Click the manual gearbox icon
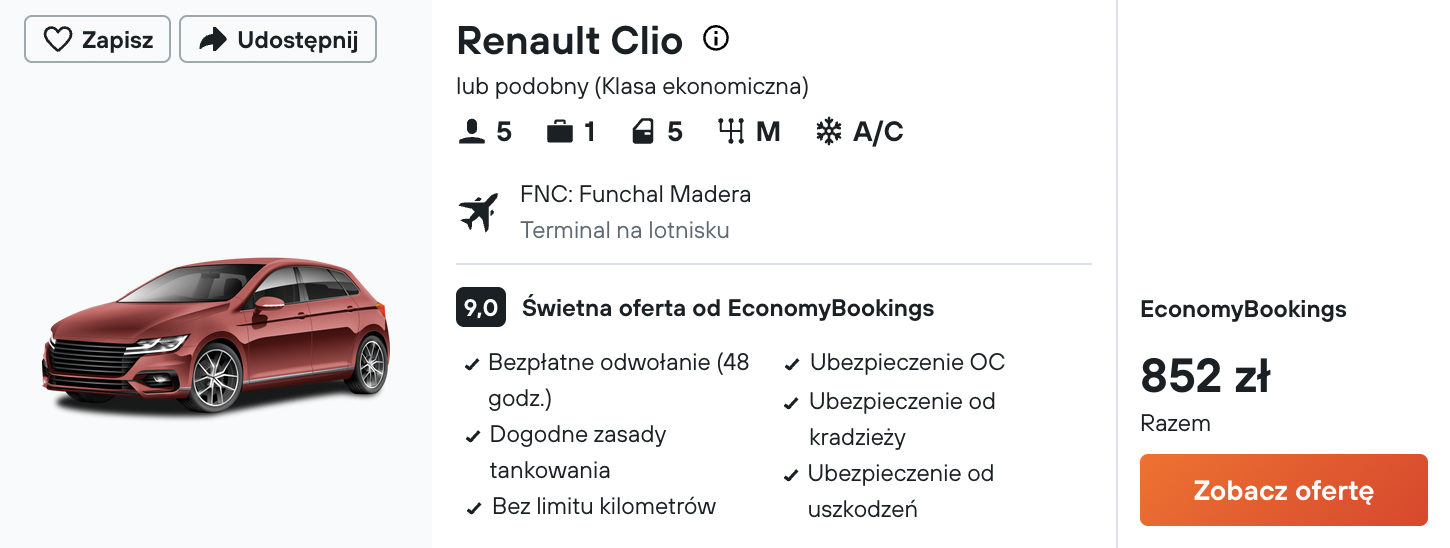This screenshot has height=548, width=1450. (732, 131)
